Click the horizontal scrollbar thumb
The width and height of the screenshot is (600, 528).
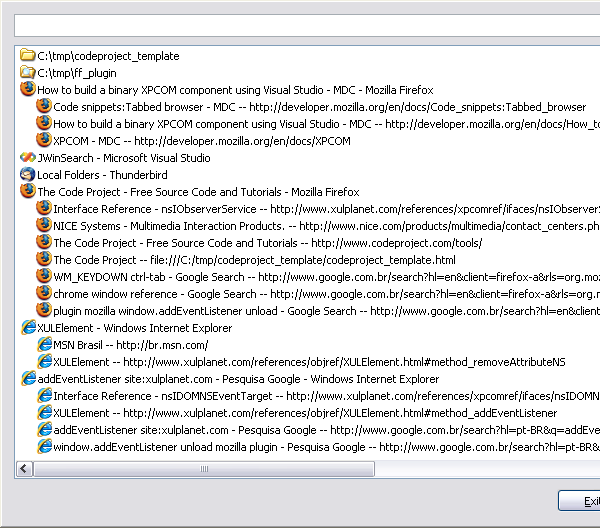click(x=204, y=469)
